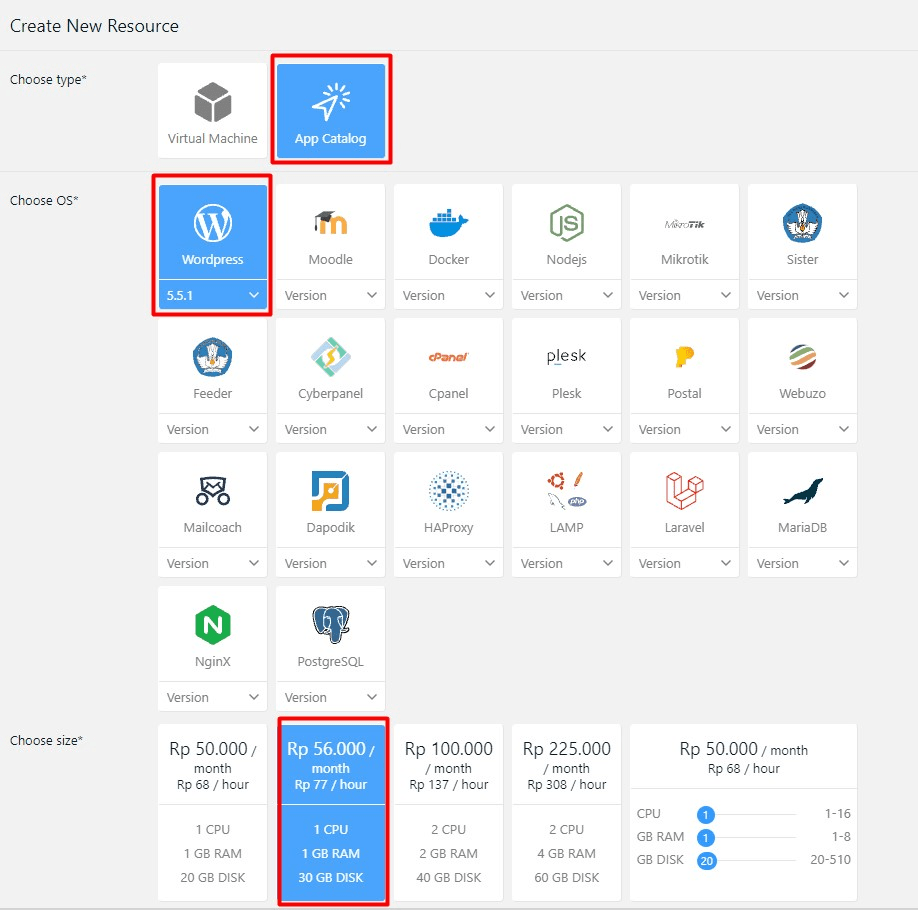Select the Virtual Machine type icon

click(212, 103)
